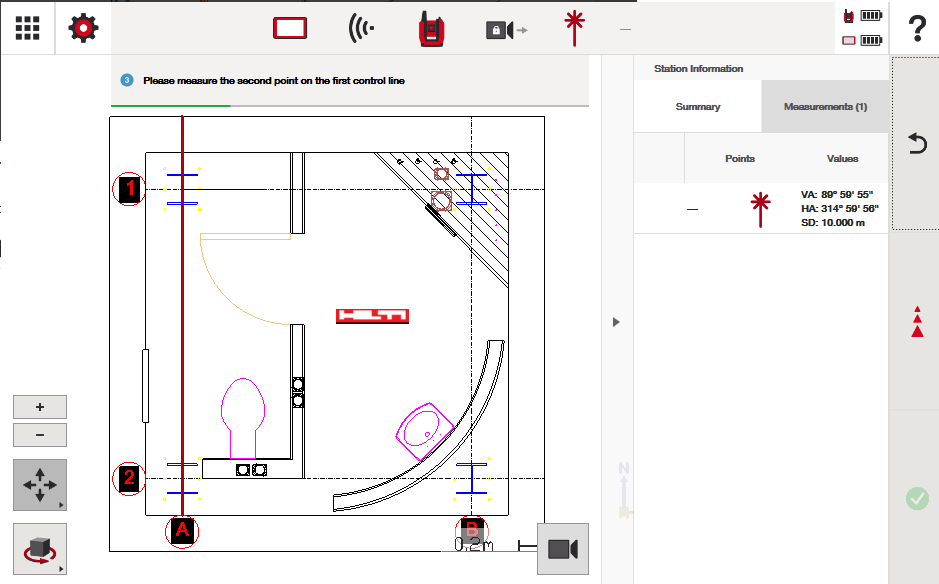Open the settings gear
The height and width of the screenshot is (584, 939).
83,28
